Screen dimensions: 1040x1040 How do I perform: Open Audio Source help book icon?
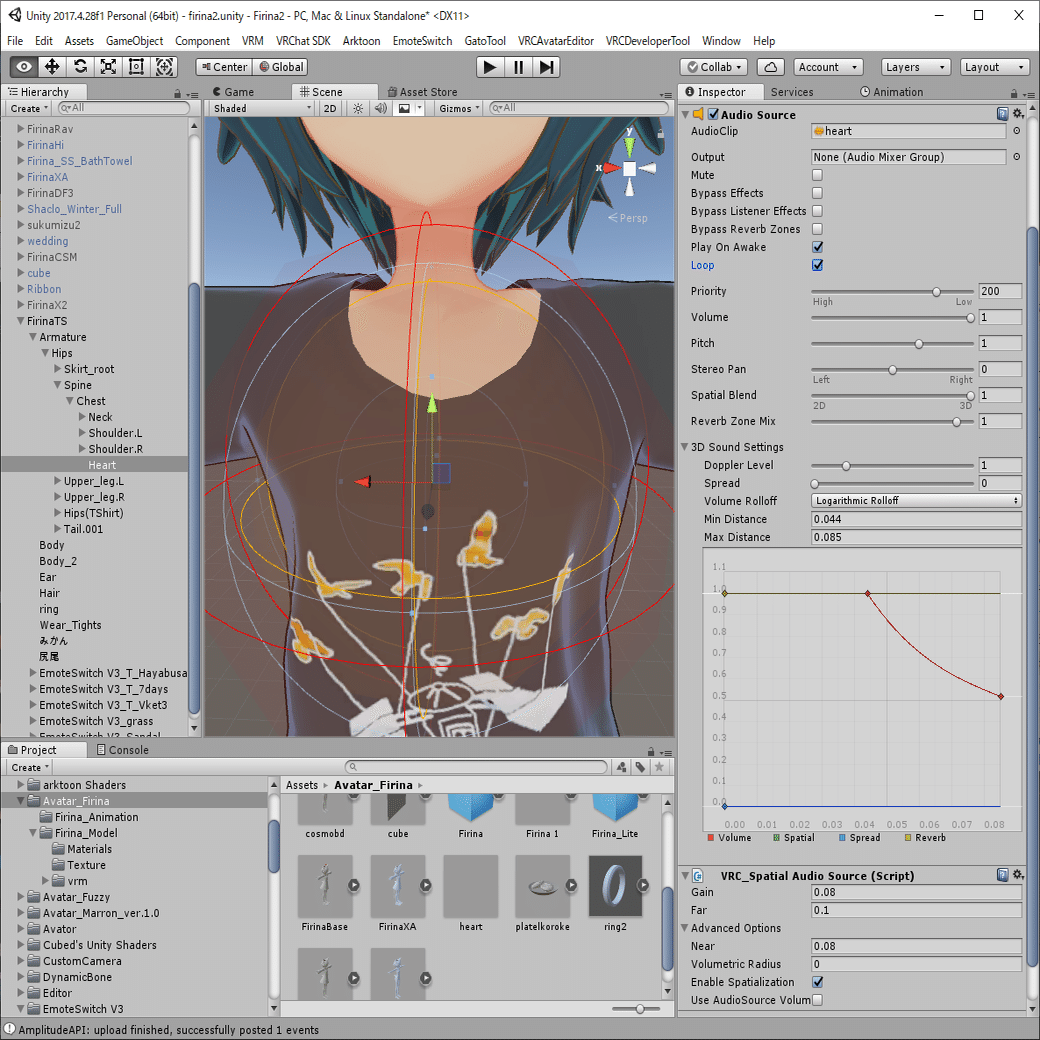[x=1002, y=114]
